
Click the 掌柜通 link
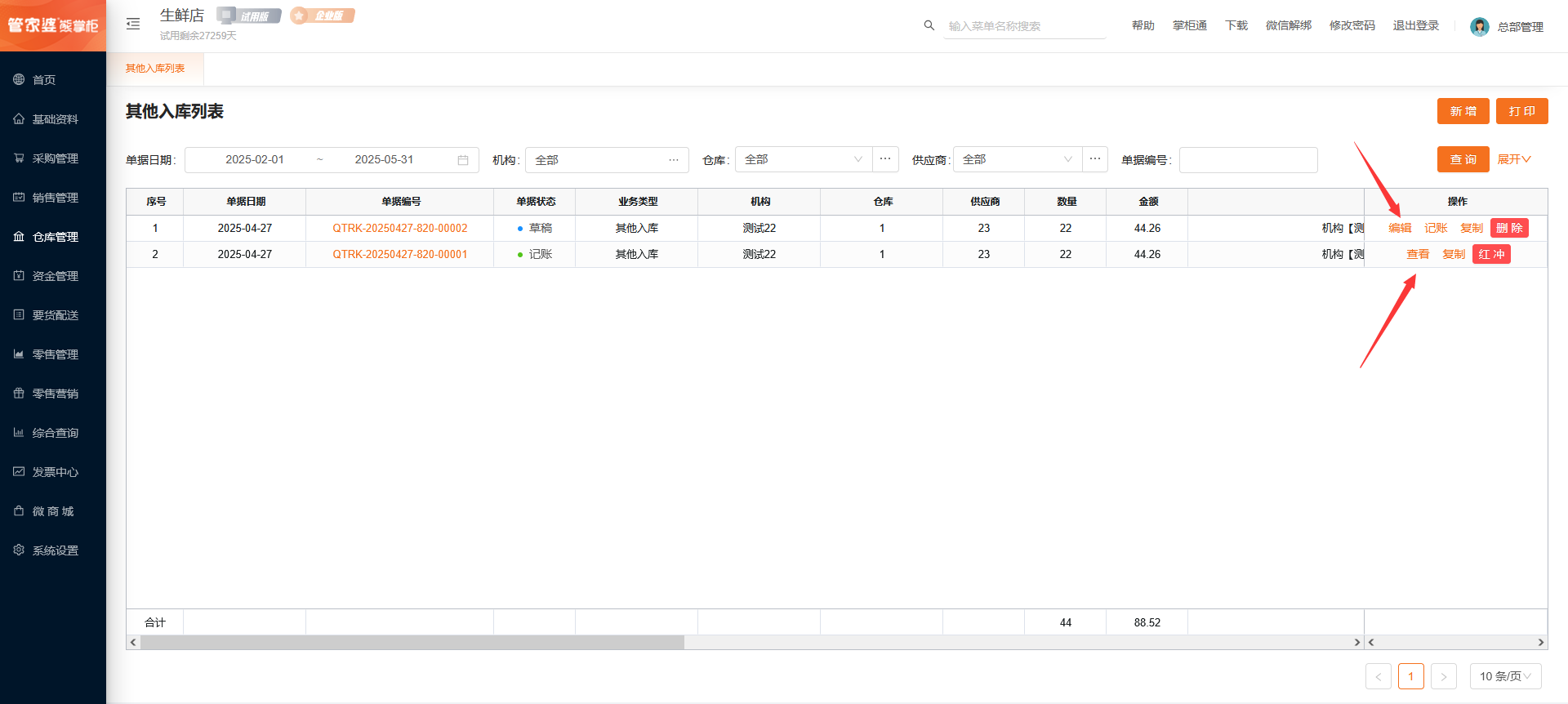[1190, 25]
